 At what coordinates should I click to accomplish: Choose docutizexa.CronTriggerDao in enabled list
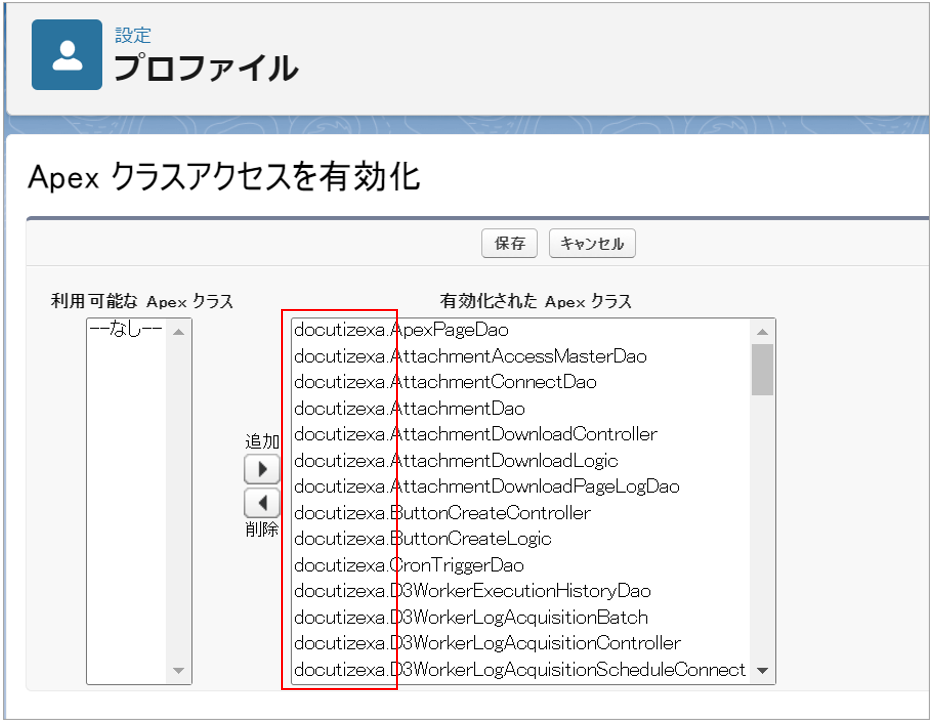pyautogui.click(x=408, y=565)
